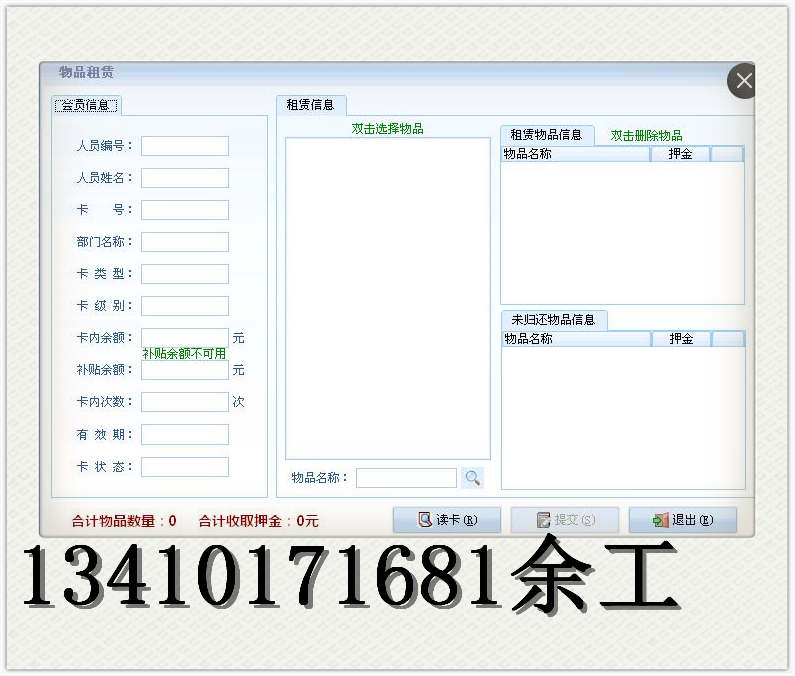Click the 卡内余额 field
Image resolution: width=795 pixels, height=676 pixels.
[x=185, y=337]
